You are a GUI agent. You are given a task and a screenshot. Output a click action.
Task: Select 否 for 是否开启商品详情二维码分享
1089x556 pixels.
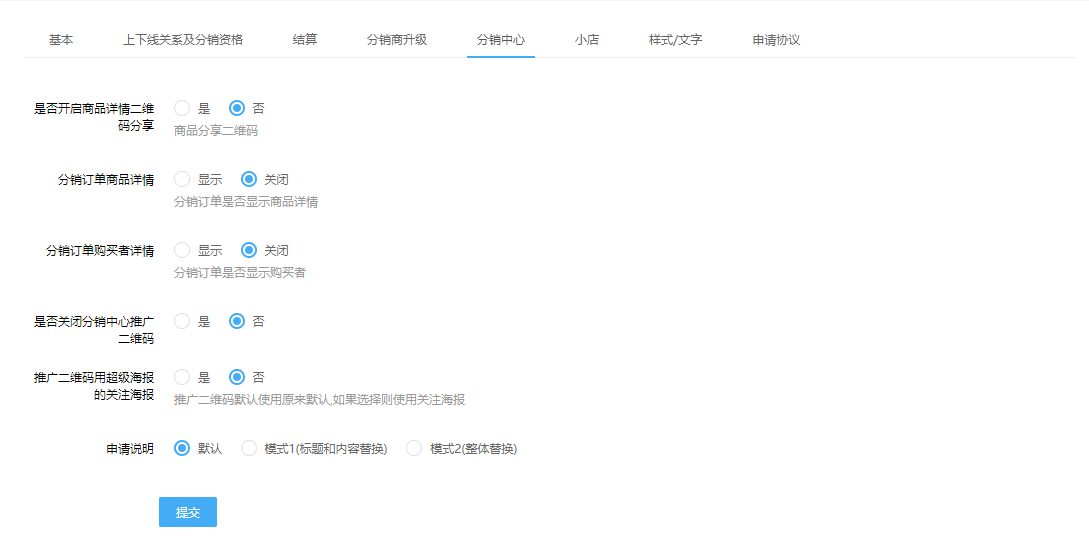pos(237,108)
